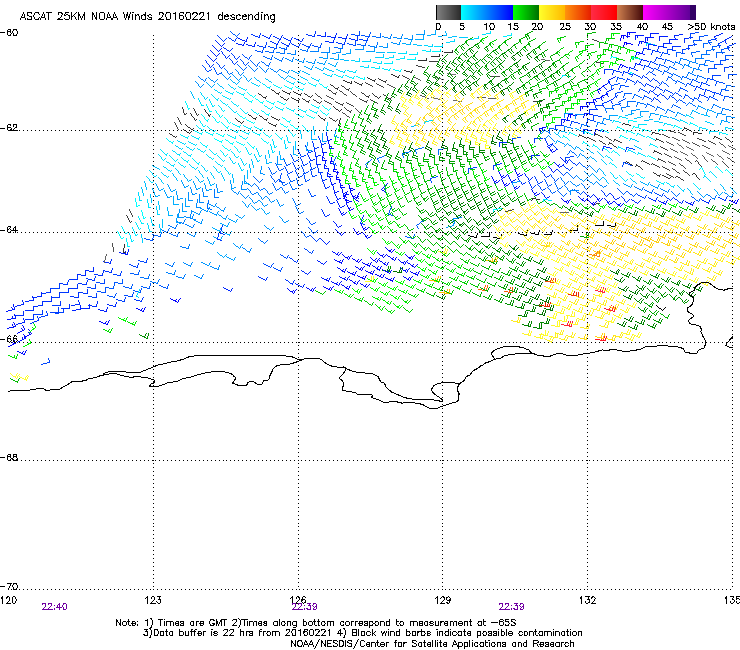Click the gray 0-5 knots legend swatch
Screen dimensions: 740x650
(x=448, y=12)
